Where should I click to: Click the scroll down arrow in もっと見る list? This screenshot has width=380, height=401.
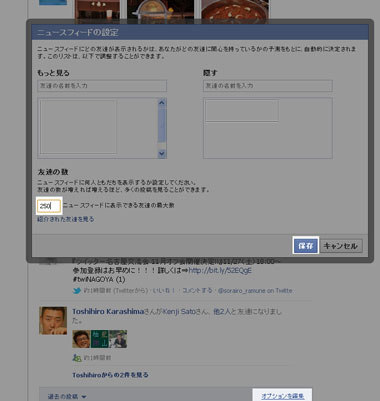pos(162,153)
